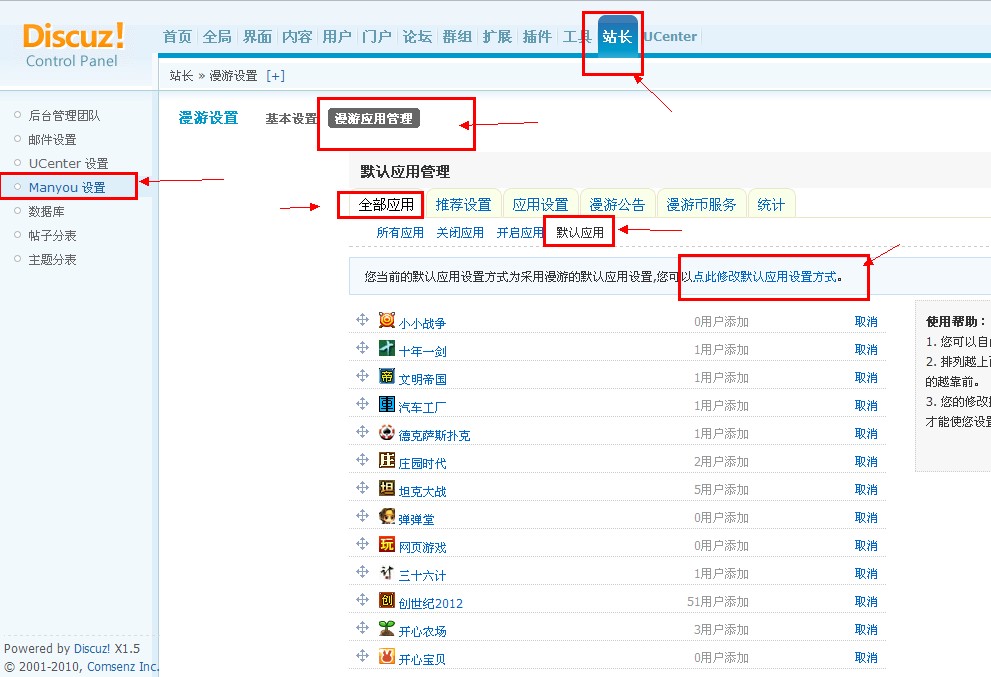Click the move handle for 创世纪2012 row
Viewport: 991px width, 677px height.
pyautogui.click(x=362, y=600)
